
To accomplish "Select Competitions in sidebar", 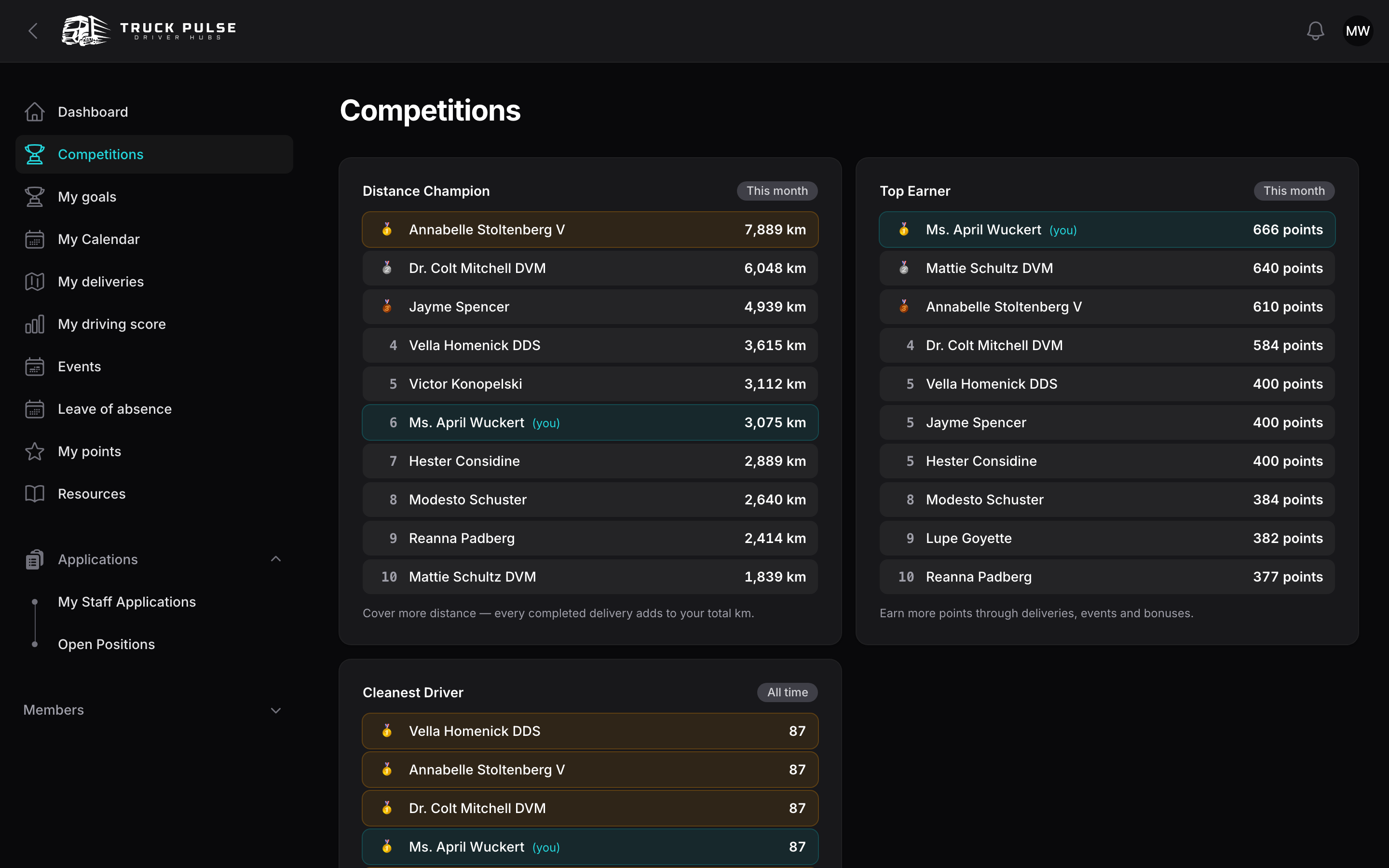I will 154,154.
